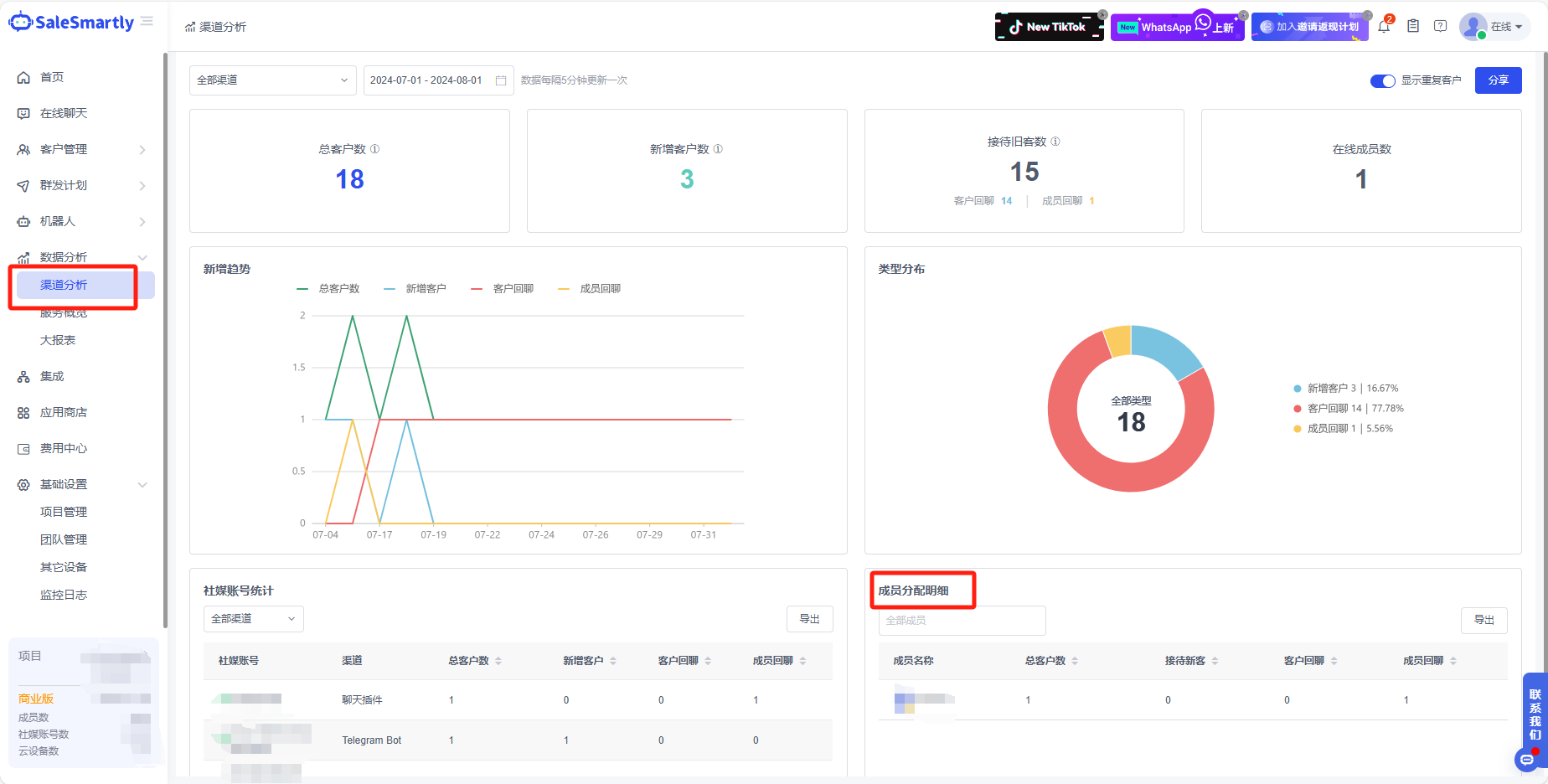Toggle the 显示重复客户 switch

tap(1382, 80)
